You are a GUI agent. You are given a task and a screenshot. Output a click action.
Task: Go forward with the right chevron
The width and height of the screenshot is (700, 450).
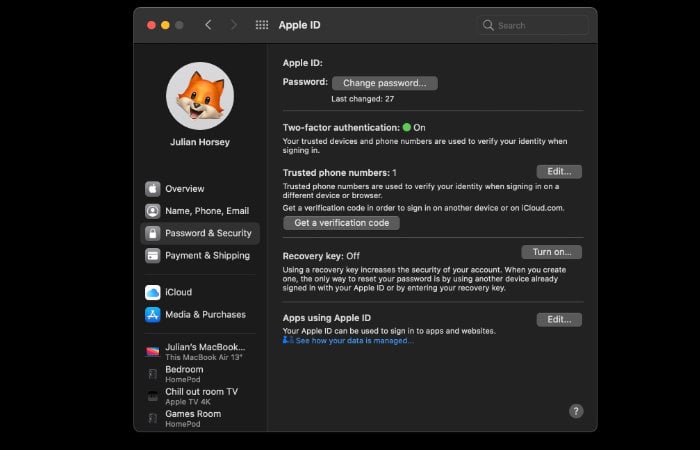coord(233,25)
